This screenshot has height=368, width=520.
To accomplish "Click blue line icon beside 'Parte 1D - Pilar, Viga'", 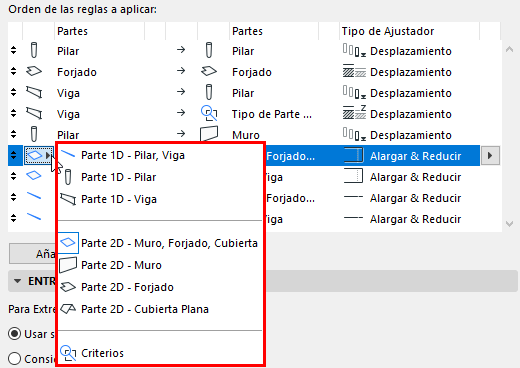I will coord(68,154).
